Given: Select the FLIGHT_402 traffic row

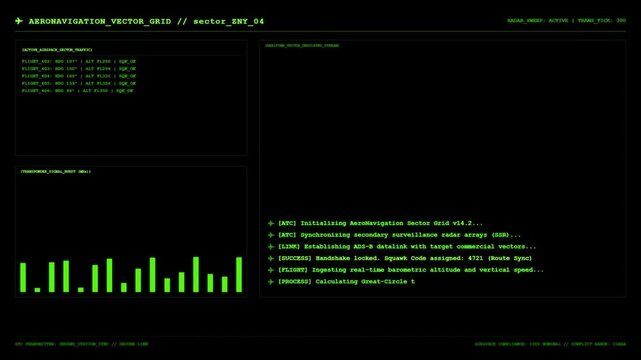Looking at the screenshot, I should (79, 61).
